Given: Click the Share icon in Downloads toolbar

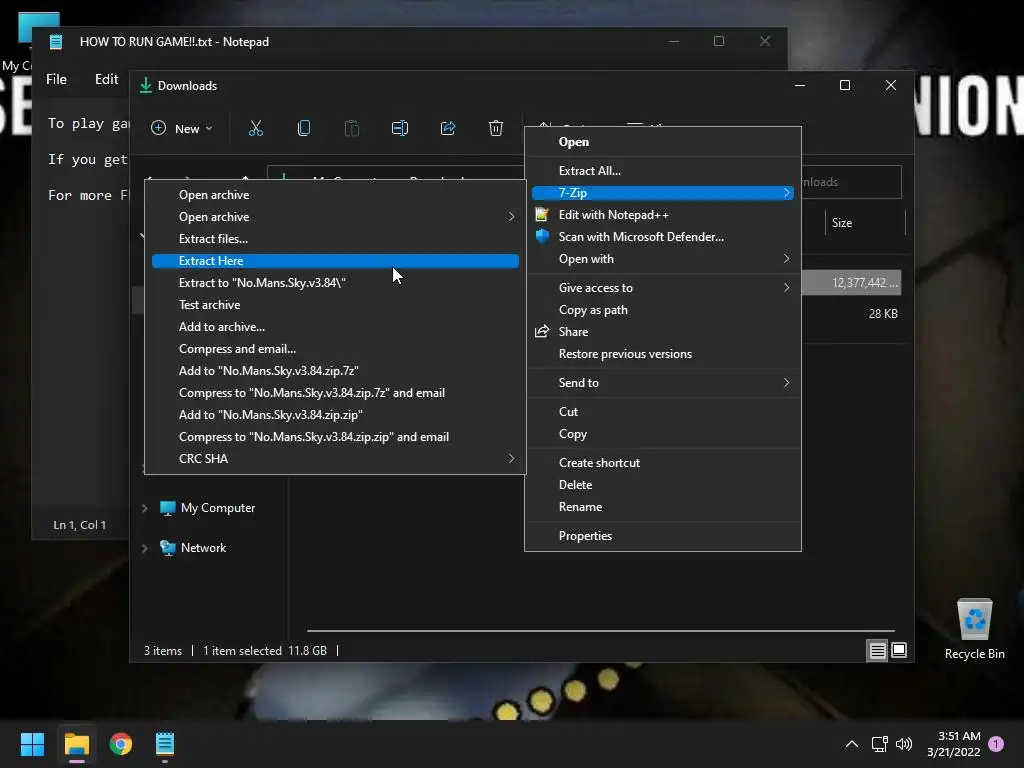Looking at the screenshot, I should pos(448,128).
